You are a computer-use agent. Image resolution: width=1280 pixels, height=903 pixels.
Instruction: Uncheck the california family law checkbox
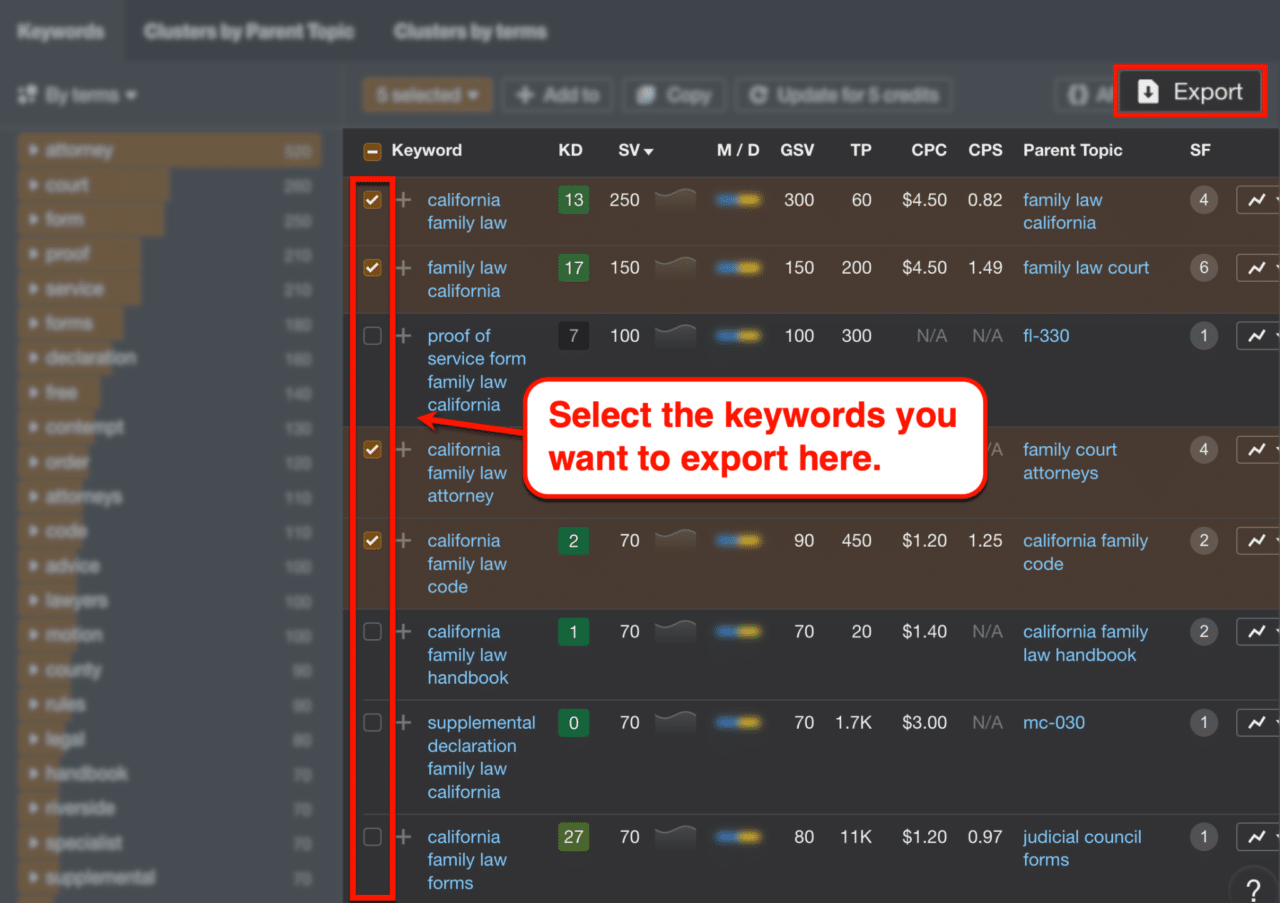tap(372, 200)
